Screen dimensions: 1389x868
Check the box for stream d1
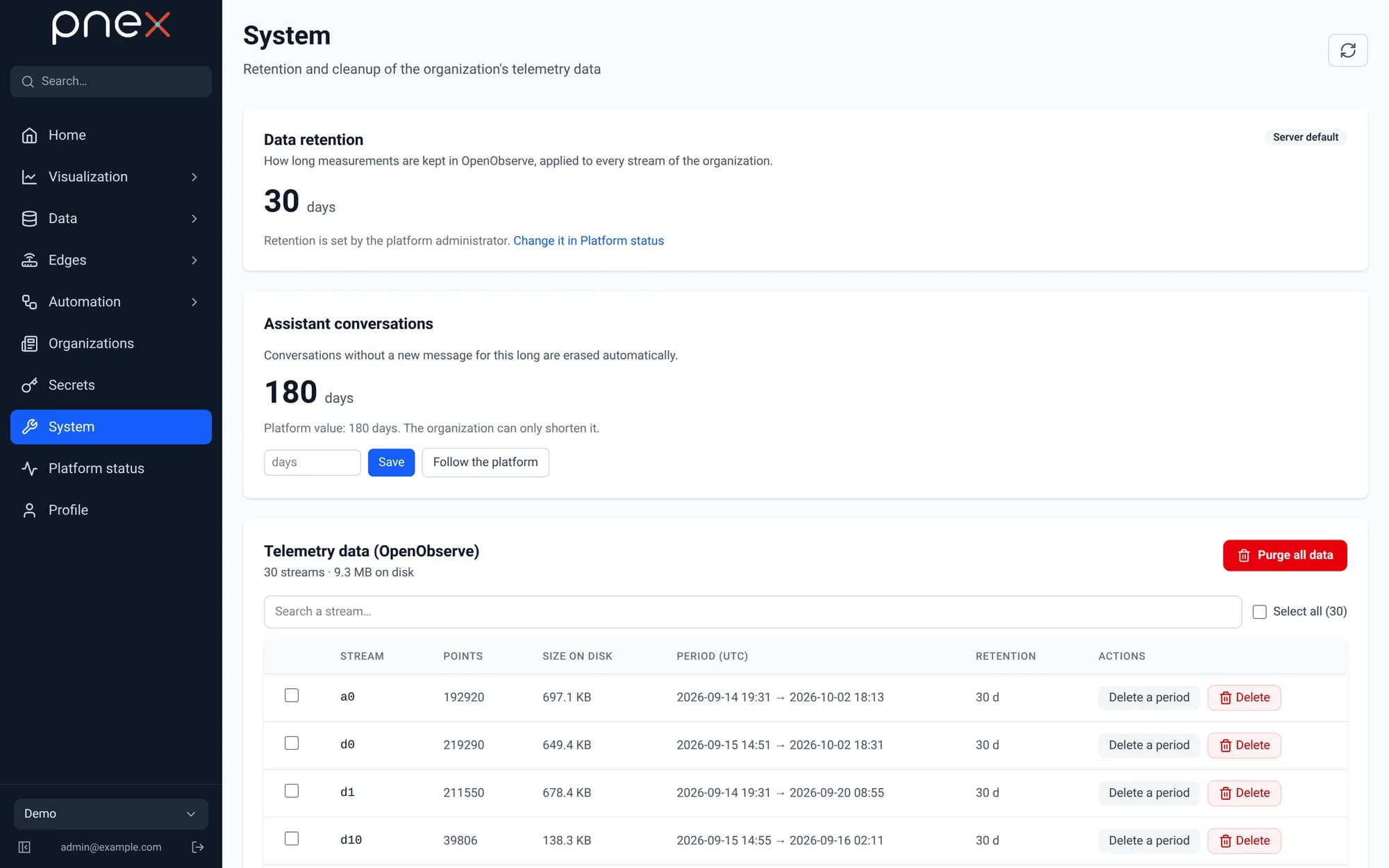coord(292,792)
